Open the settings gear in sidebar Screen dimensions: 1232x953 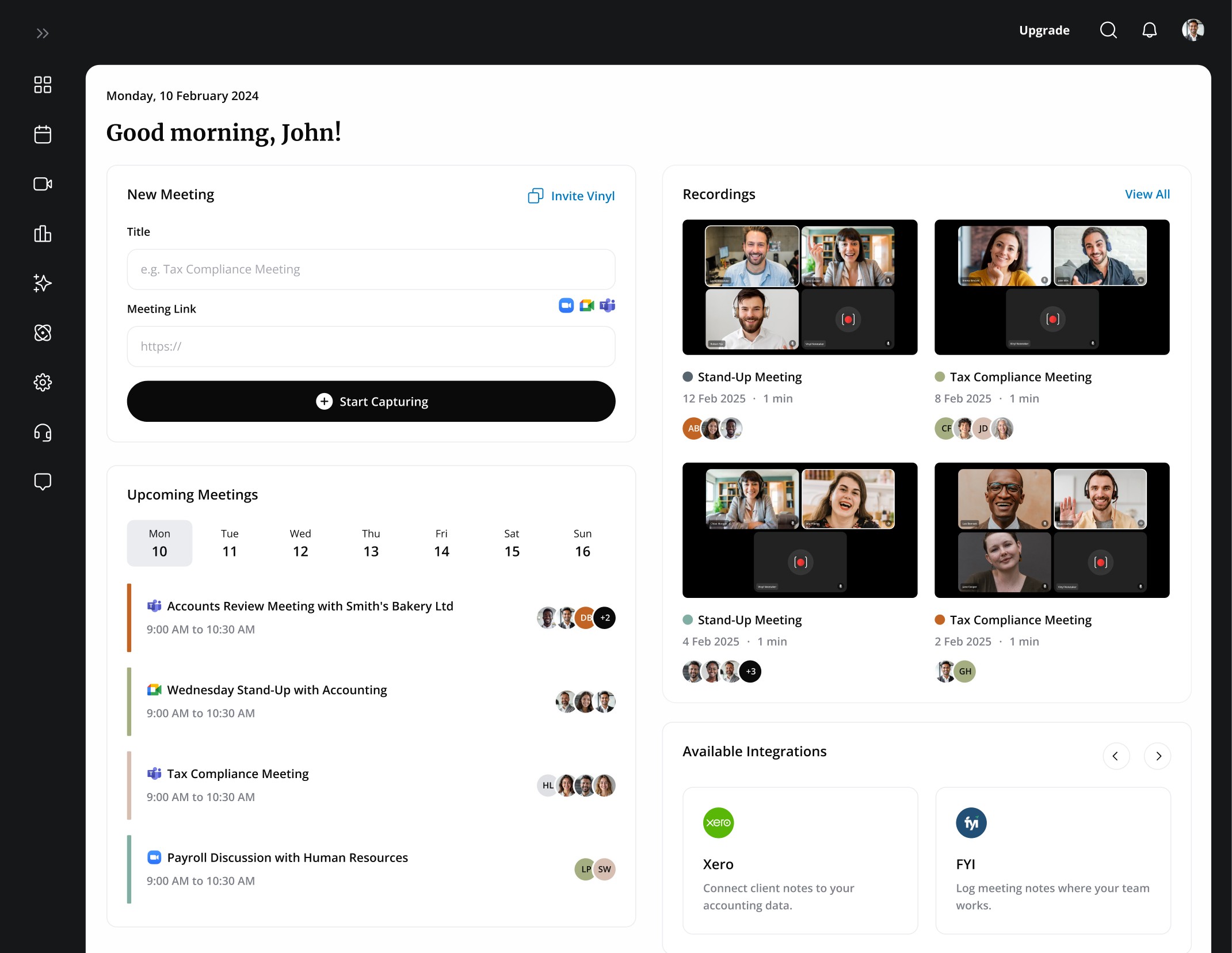click(x=43, y=382)
